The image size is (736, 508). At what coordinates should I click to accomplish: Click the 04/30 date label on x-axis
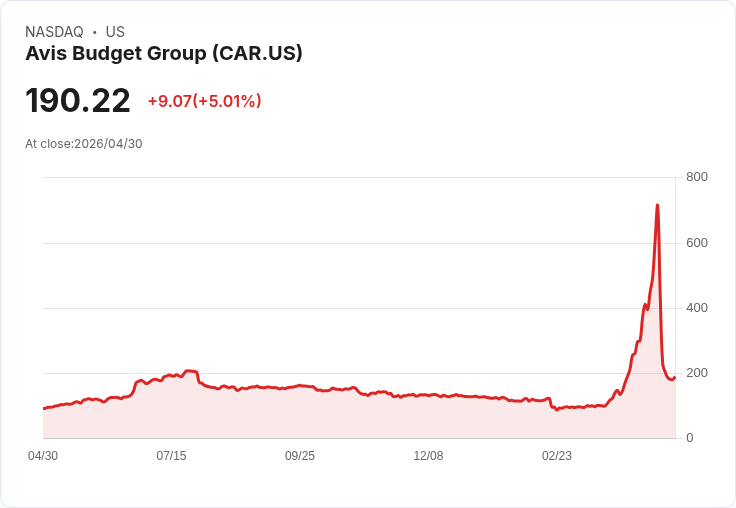tap(43, 456)
